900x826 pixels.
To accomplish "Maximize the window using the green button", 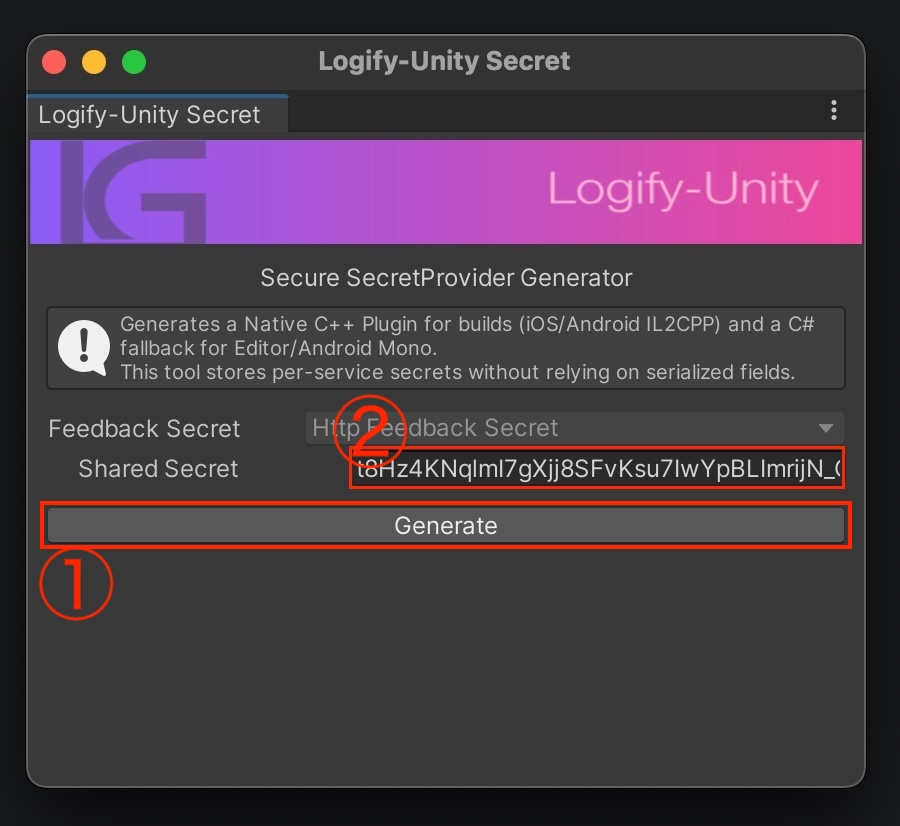I will (x=134, y=62).
